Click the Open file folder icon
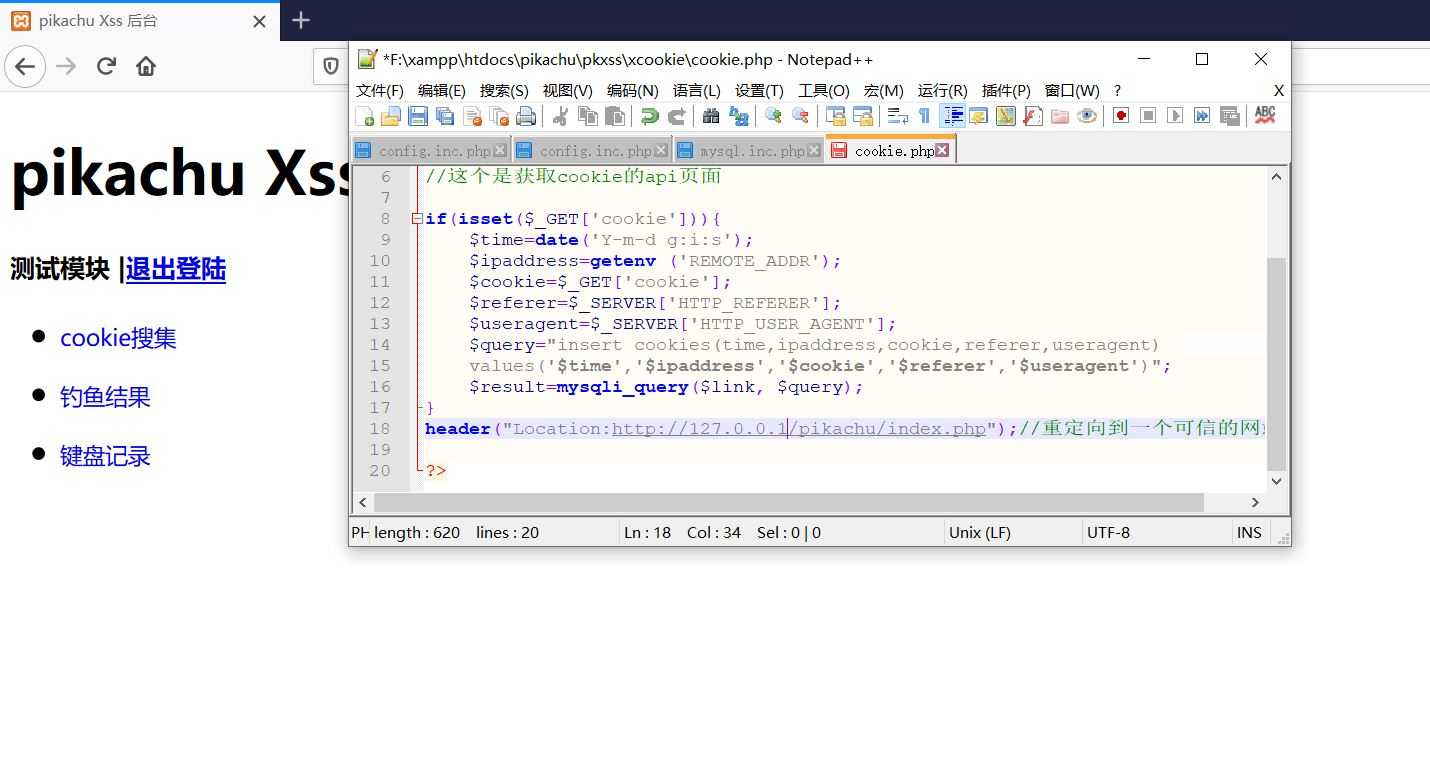The height and width of the screenshot is (766, 1430). click(391, 116)
